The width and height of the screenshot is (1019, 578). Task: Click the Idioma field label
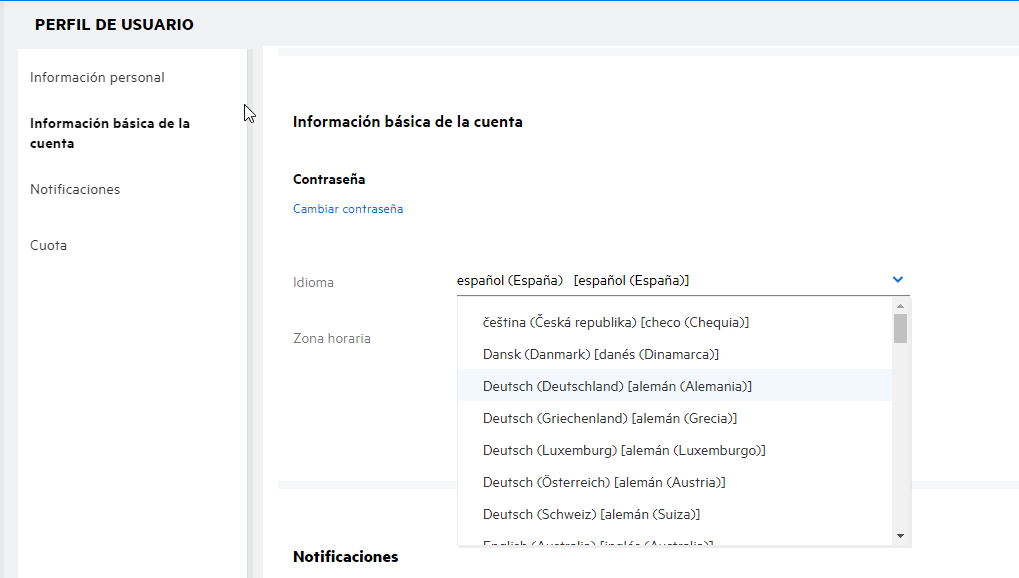pyautogui.click(x=314, y=282)
